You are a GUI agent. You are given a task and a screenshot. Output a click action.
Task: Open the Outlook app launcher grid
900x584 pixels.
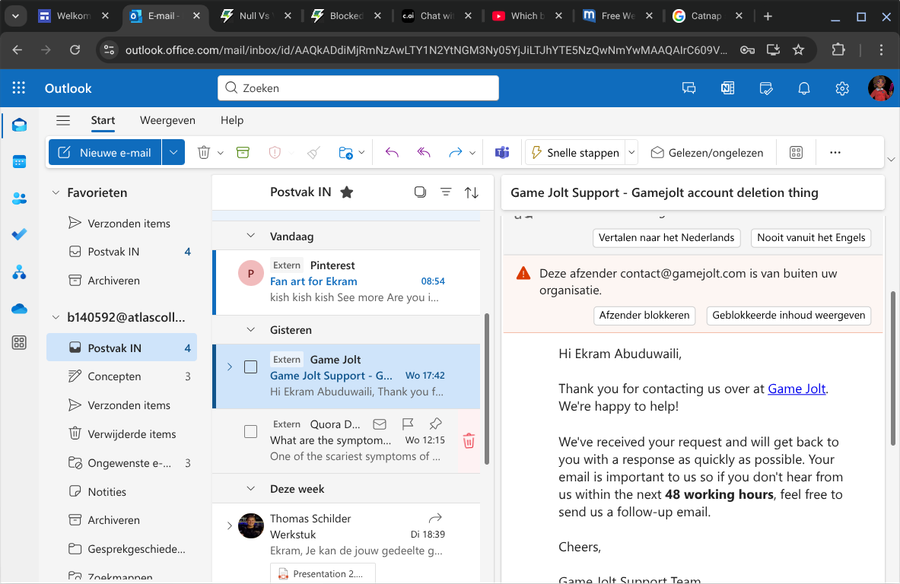[19, 88]
